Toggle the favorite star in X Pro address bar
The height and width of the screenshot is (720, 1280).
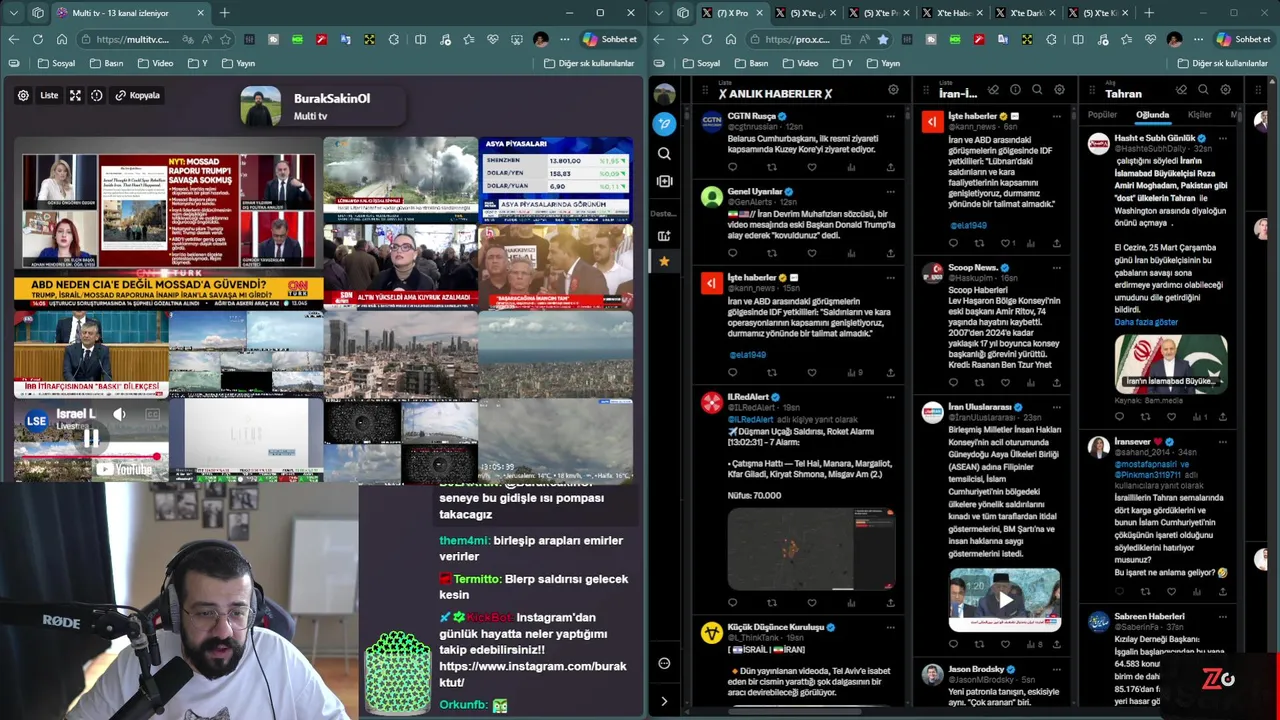(882, 39)
